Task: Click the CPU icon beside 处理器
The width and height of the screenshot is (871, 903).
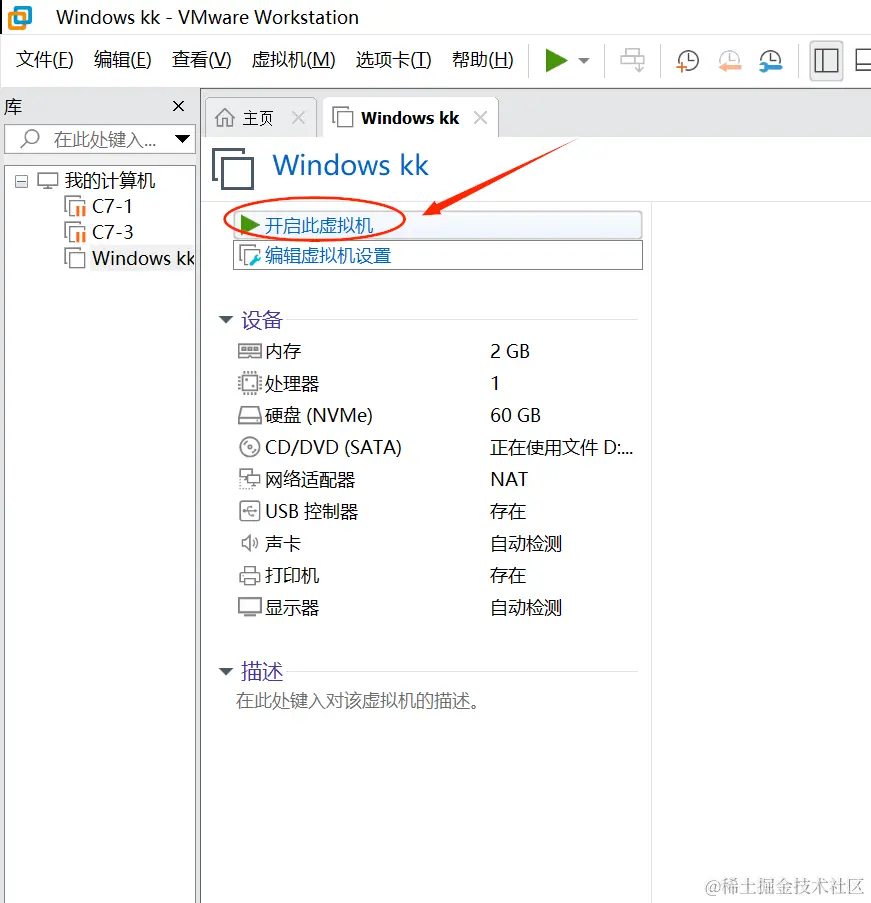Action: (x=249, y=383)
